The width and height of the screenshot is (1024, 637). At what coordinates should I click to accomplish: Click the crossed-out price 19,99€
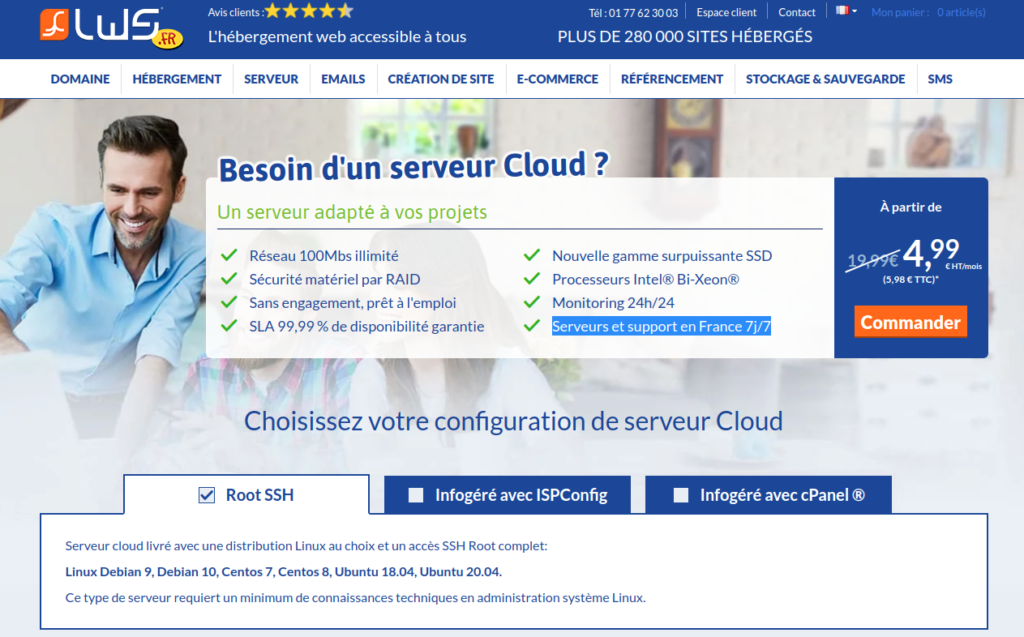pos(872,261)
